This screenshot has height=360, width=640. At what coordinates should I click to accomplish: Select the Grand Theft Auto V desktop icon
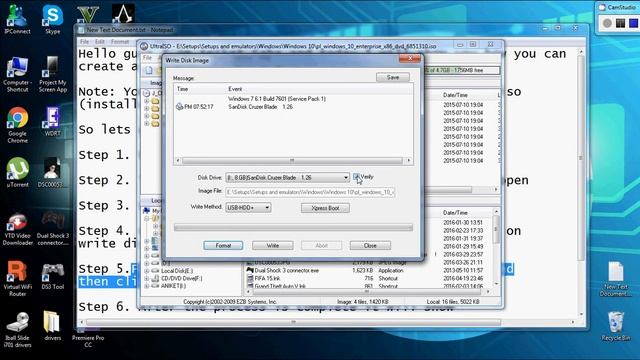[x=88, y=14]
